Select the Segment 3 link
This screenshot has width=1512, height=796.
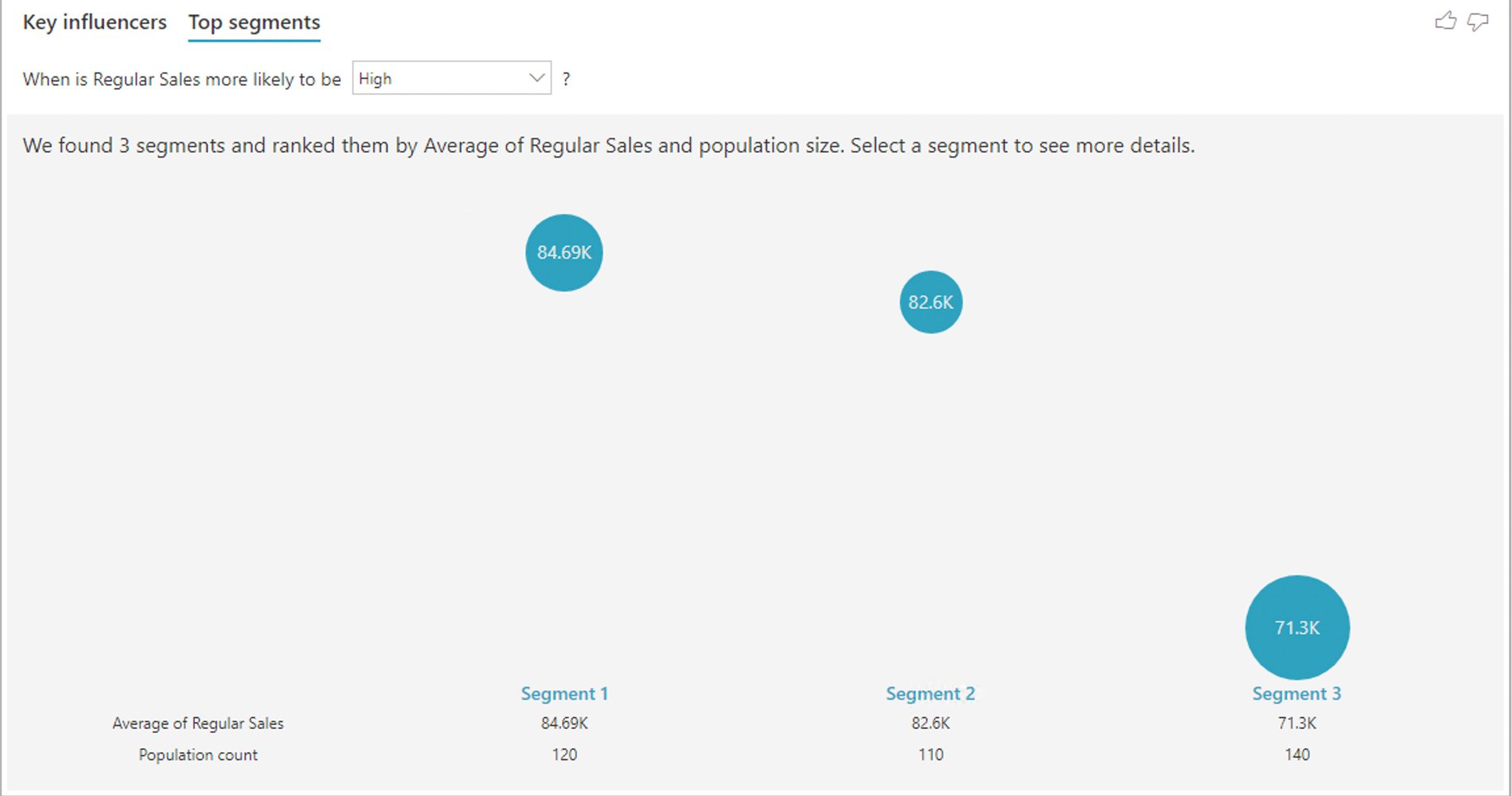click(x=1296, y=693)
